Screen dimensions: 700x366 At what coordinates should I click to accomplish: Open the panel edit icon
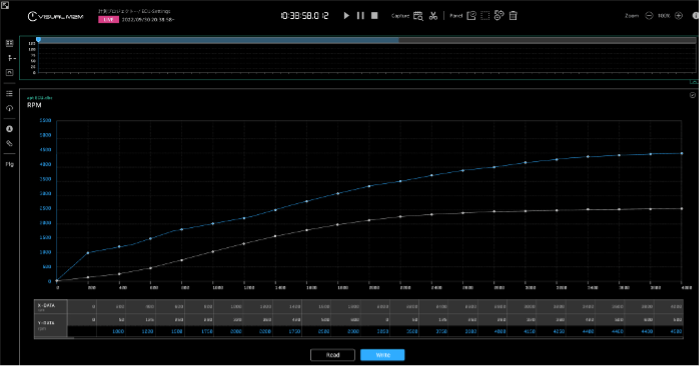coord(471,16)
